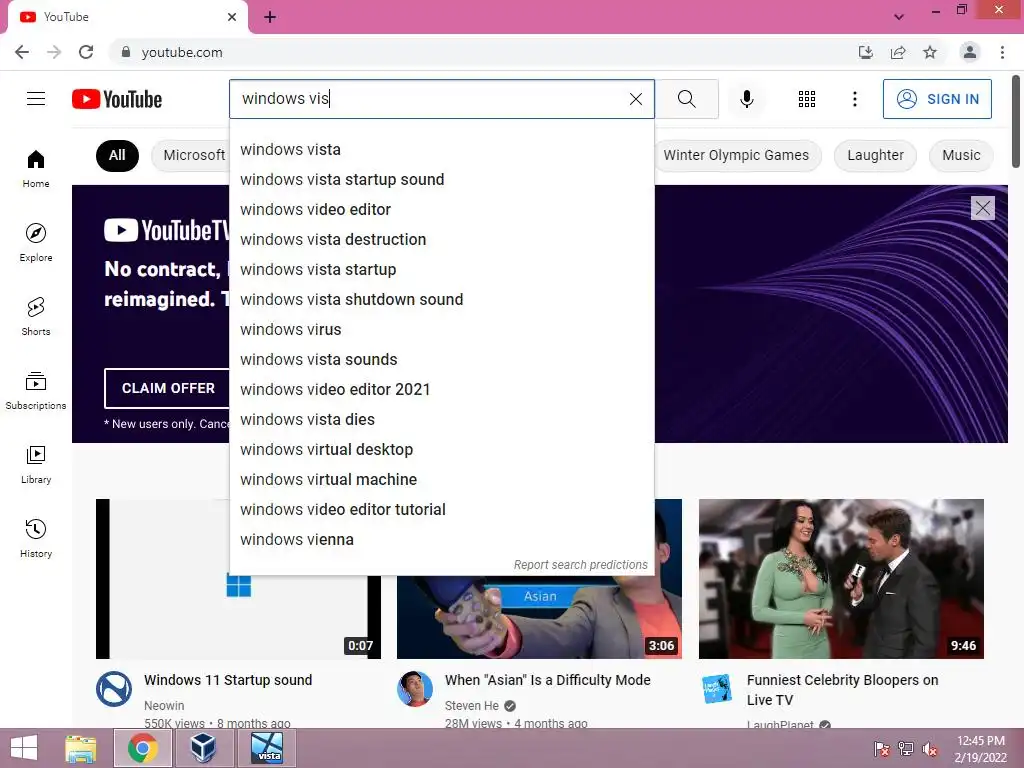Image resolution: width=1024 pixels, height=768 pixels.
Task: Select the All filter chip
Action: [117, 155]
